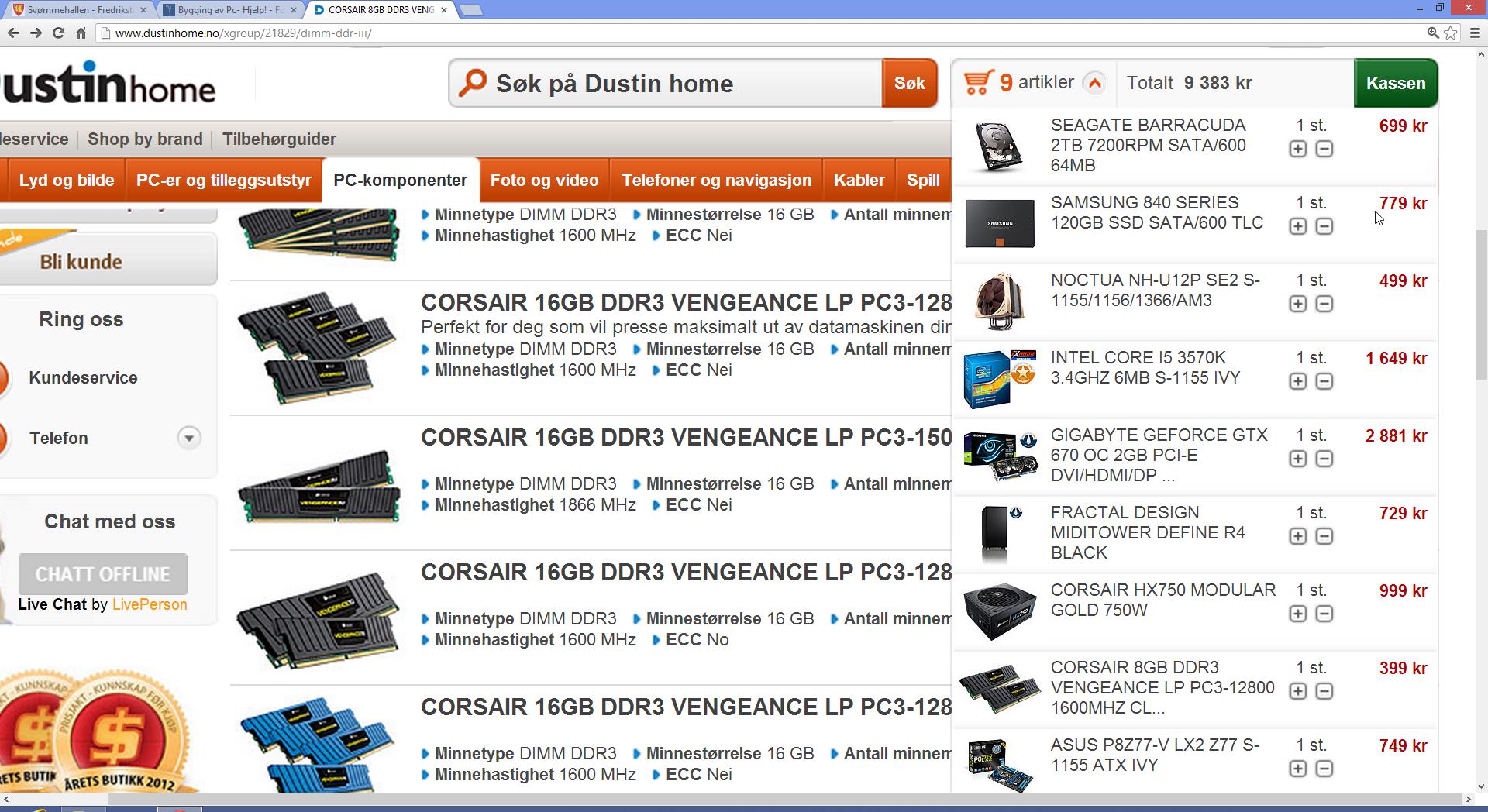Click the Bli kunde button
The height and width of the screenshot is (812, 1488).
tap(108, 260)
